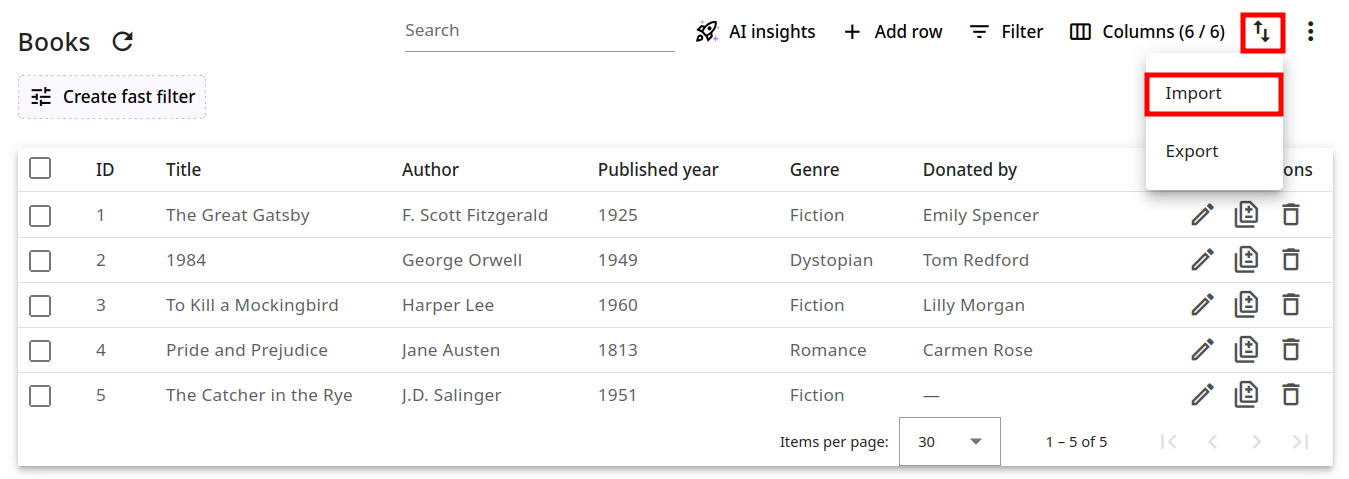Open the Filter panel
The width and height of the screenshot is (1349, 479).
coord(1006,32)
